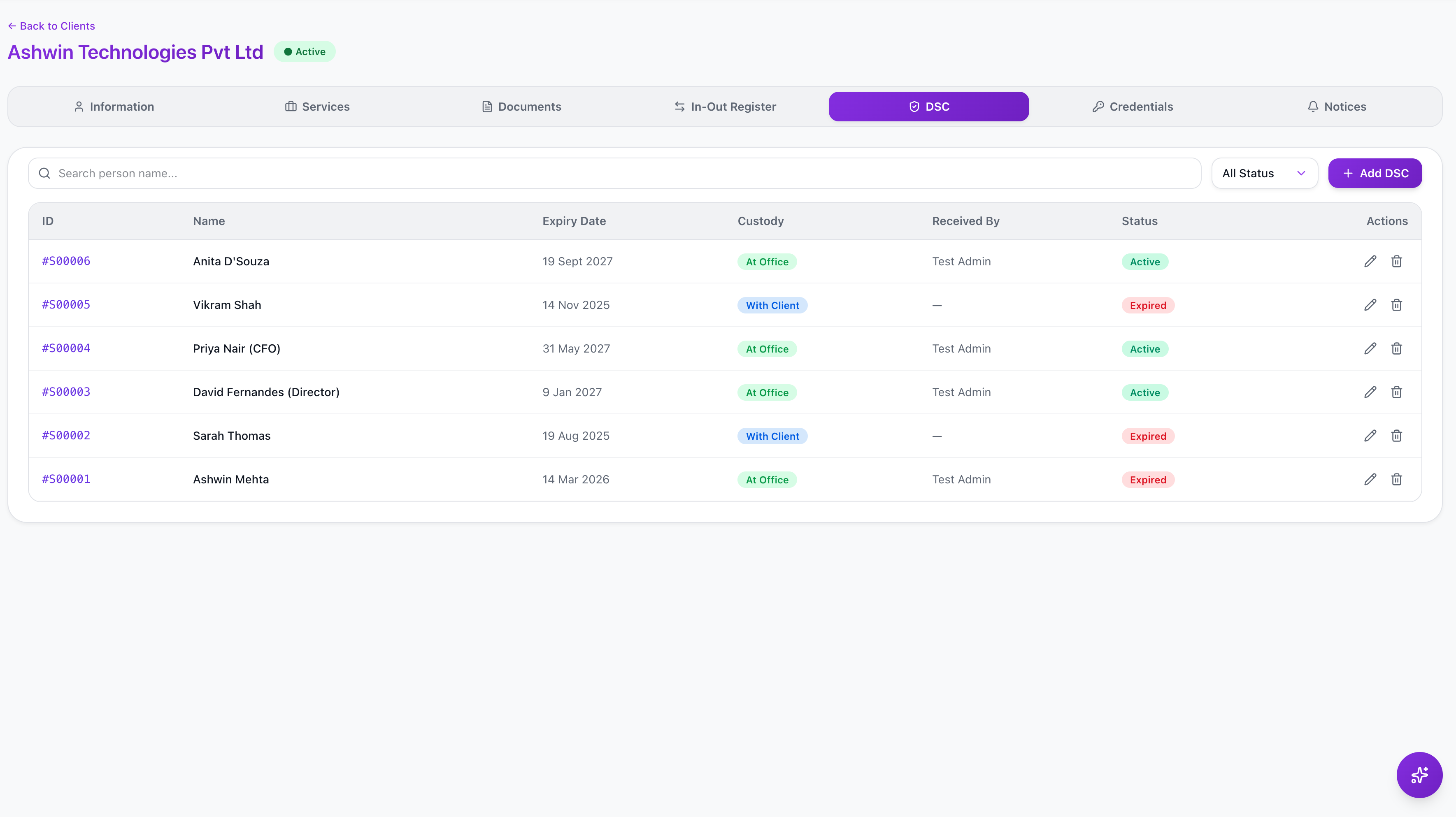The width and height of the screenshot is (1456, 817).
Task: Select the name Anita D'Souza
Action: (x=230, y=262)
